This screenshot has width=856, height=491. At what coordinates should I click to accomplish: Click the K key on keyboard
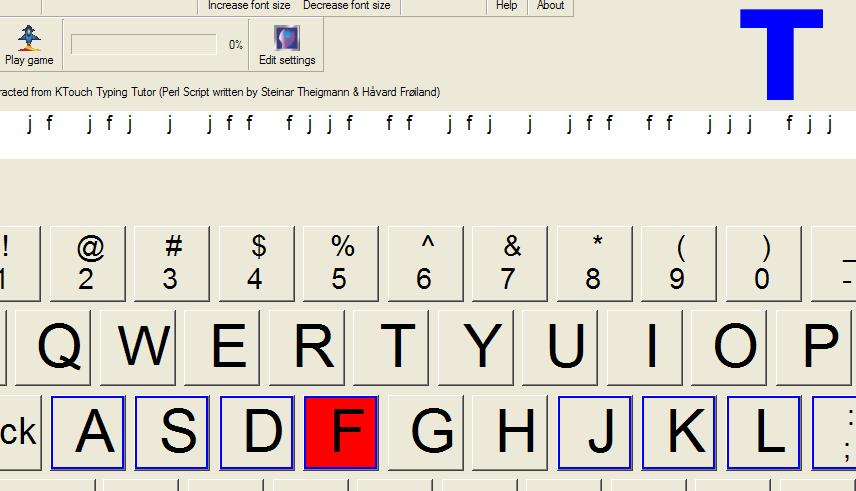pos(679,433)
